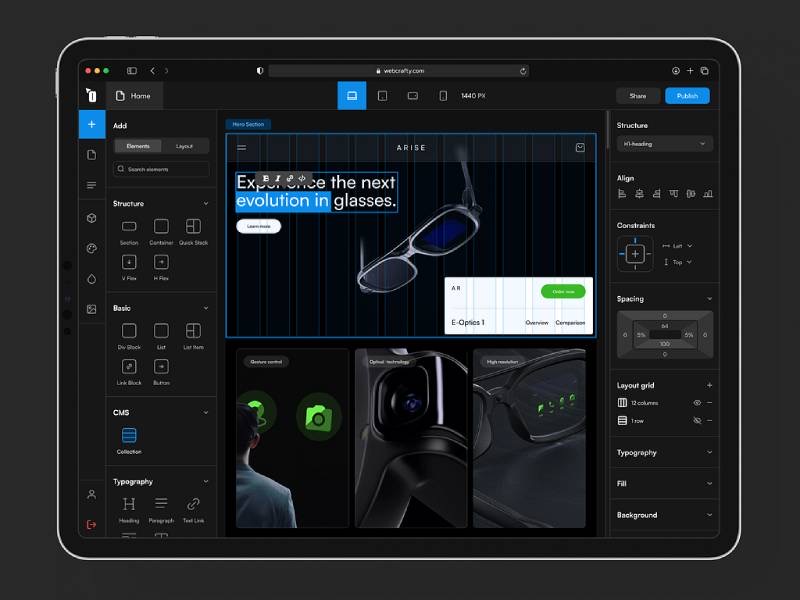800x600 pixels.
Task: Open the H1-heading structure dropdown
Action: [x=665, y=144]
